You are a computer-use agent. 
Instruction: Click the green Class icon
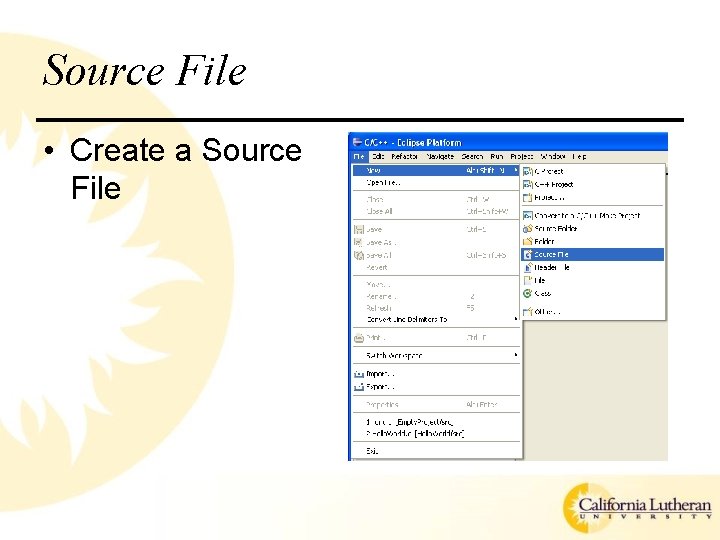[528, 293]
